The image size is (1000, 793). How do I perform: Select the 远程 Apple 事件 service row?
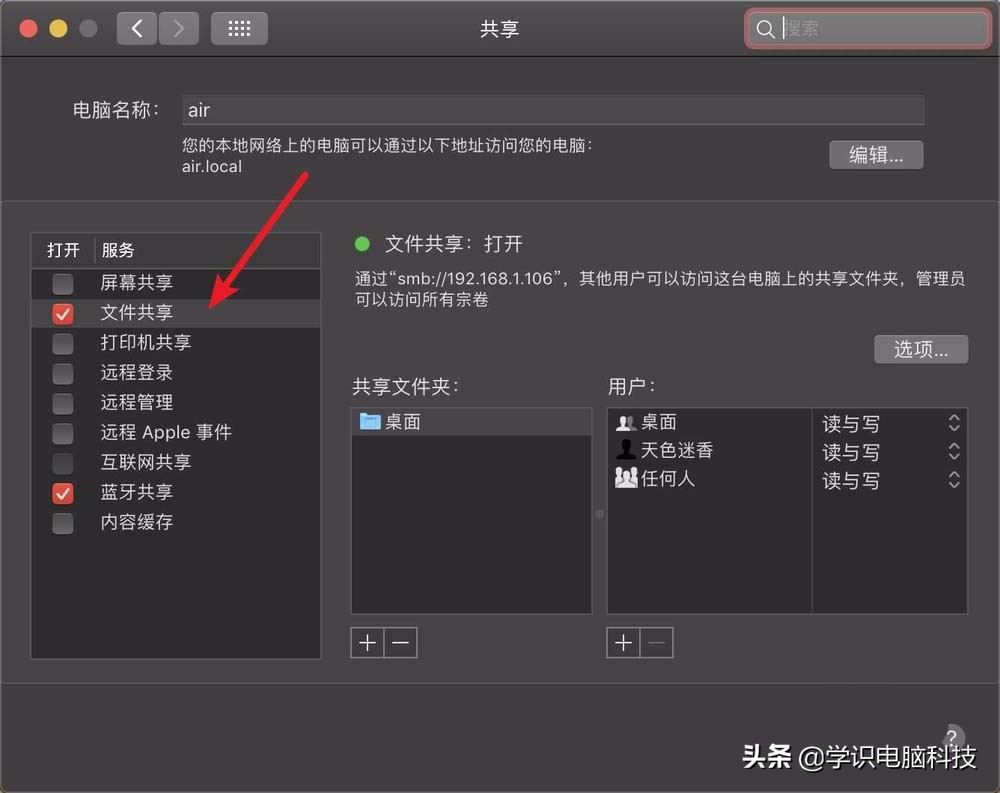[x=176, y=433]
